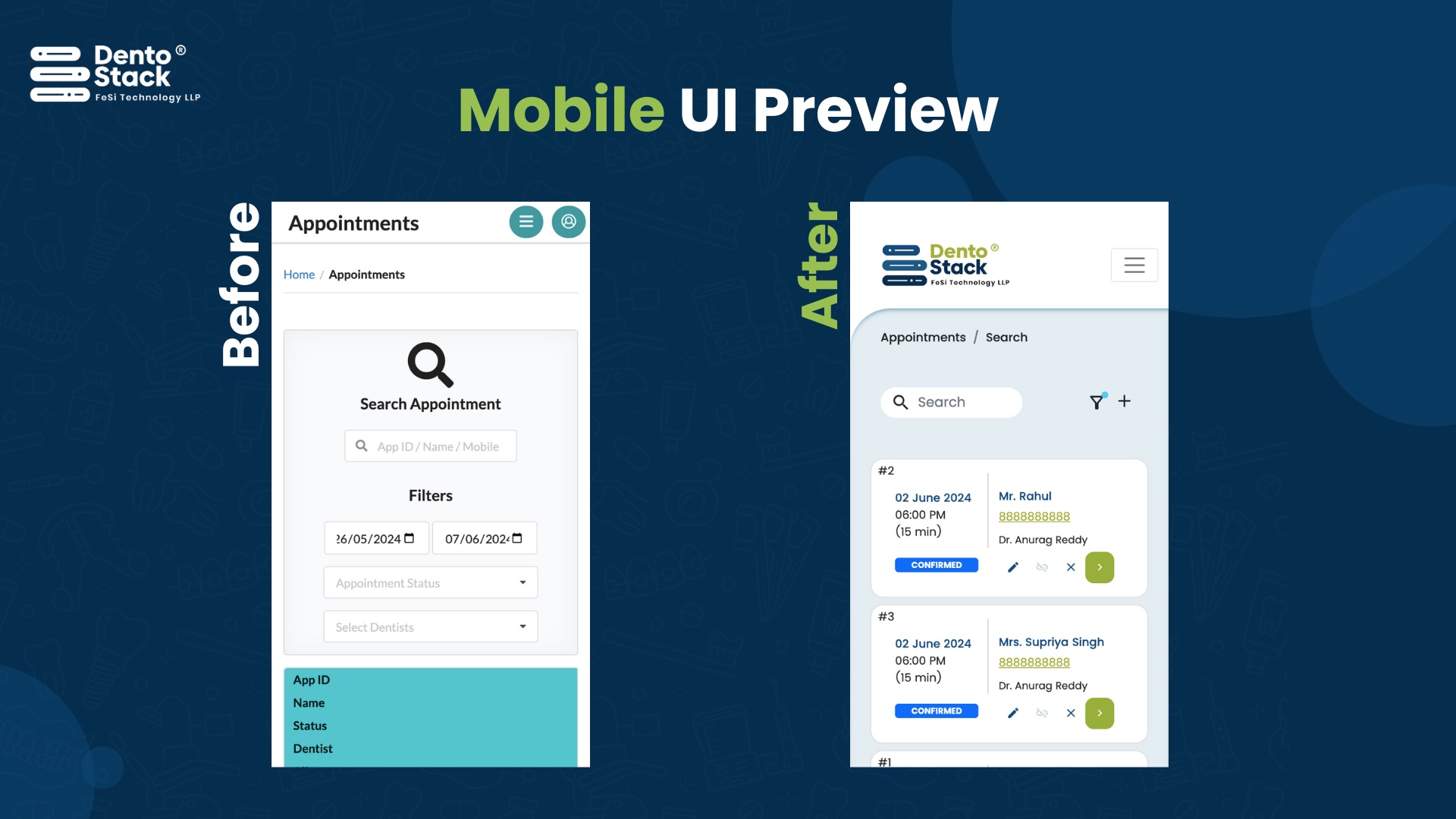
Task: Click the chain/link icon on appointment #2
Action: point(1041,567)
